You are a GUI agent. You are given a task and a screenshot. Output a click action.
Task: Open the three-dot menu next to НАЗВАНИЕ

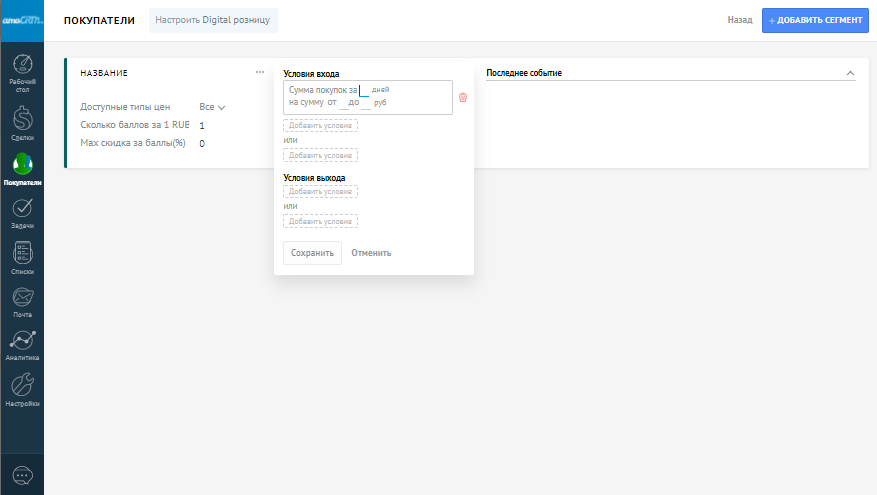click(x=260, y=72)
